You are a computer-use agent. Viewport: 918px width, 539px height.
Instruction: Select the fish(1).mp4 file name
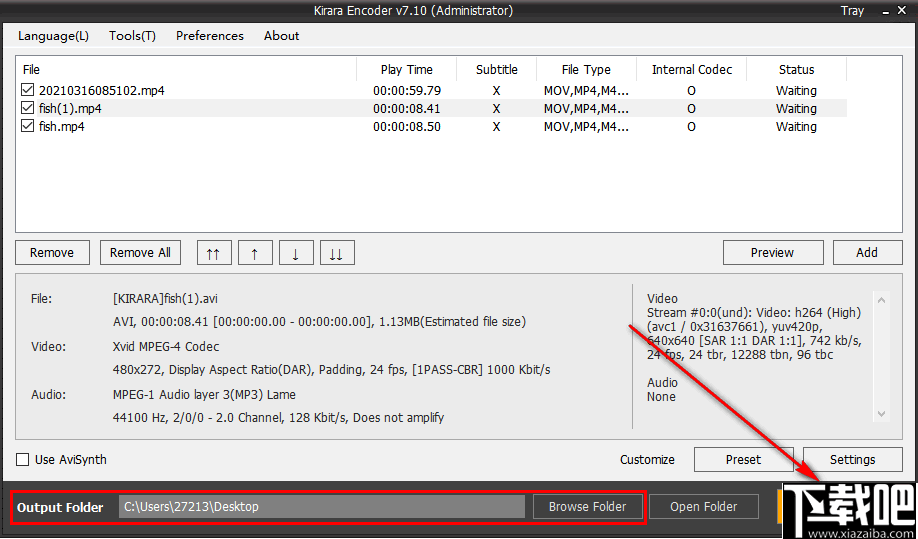[x=71, y=109]
